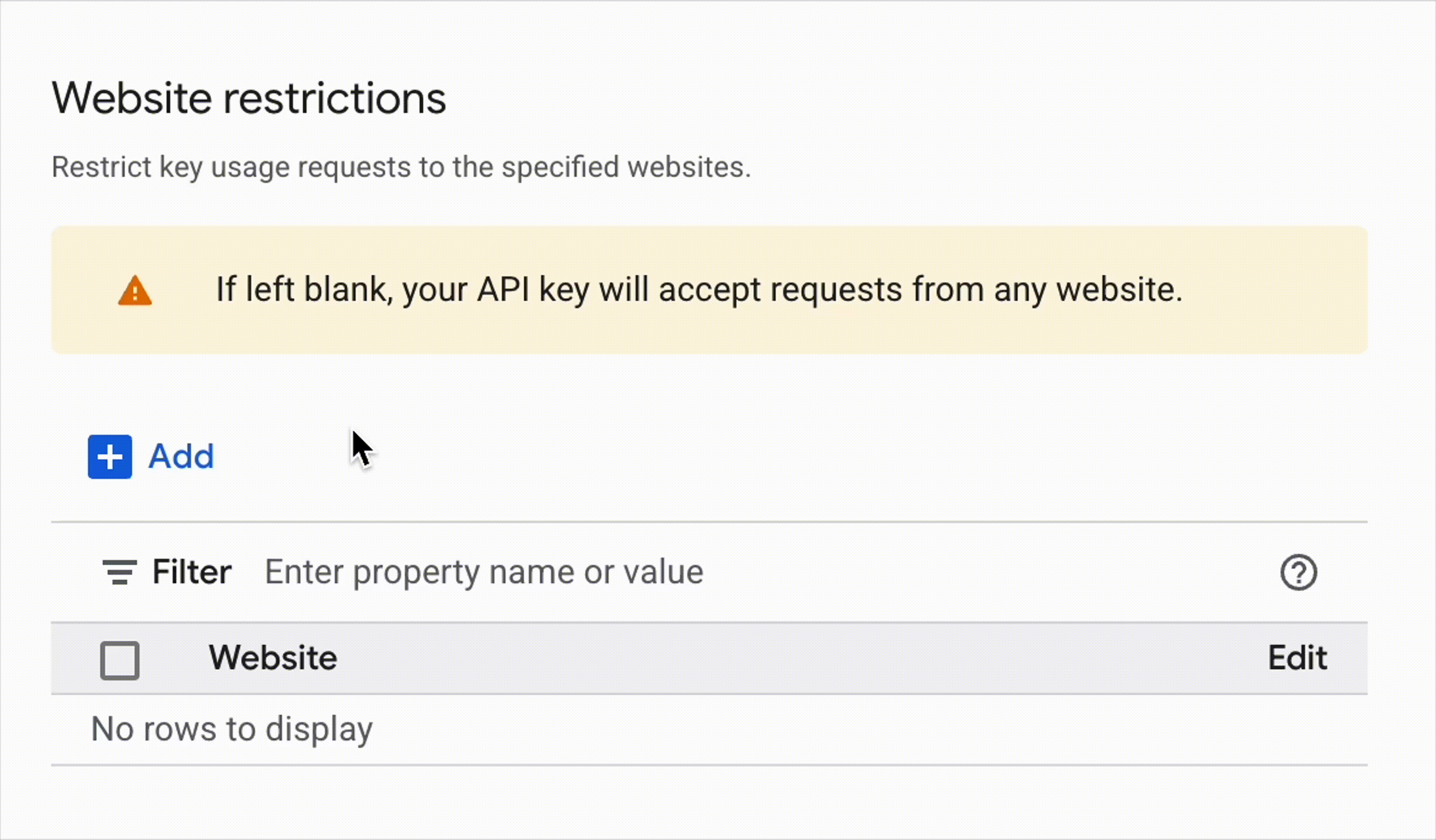Click the word "restrictions" in the heading
This screenshot has width=1436, height=840.
tap(334, 98)
